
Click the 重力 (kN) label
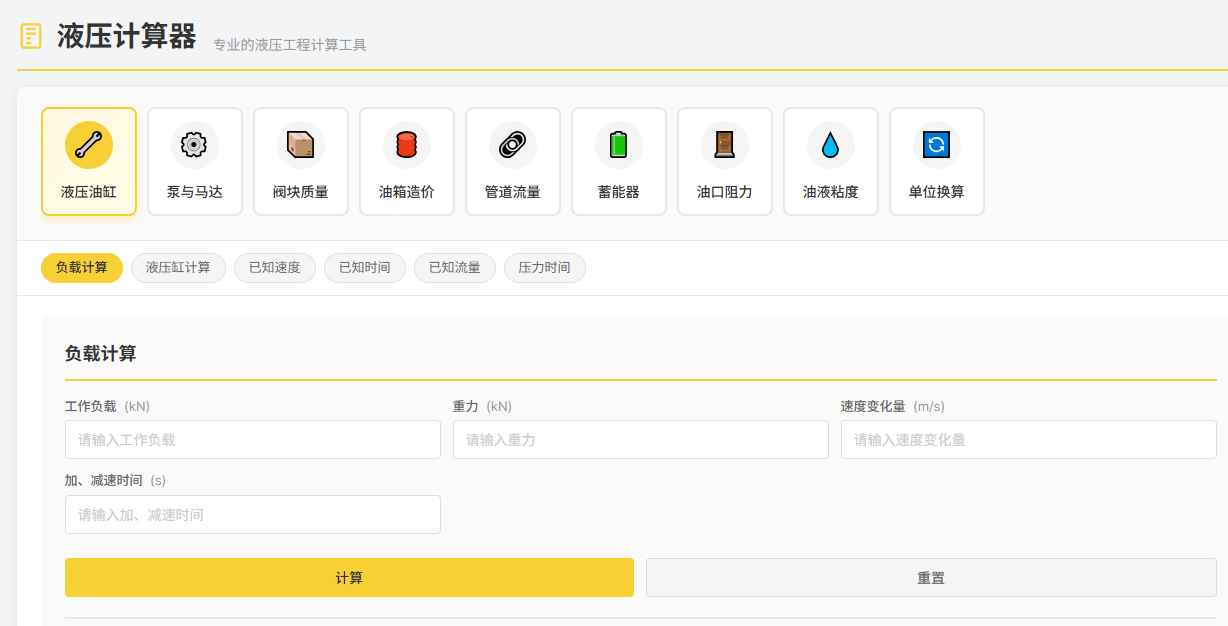(482, 406)
